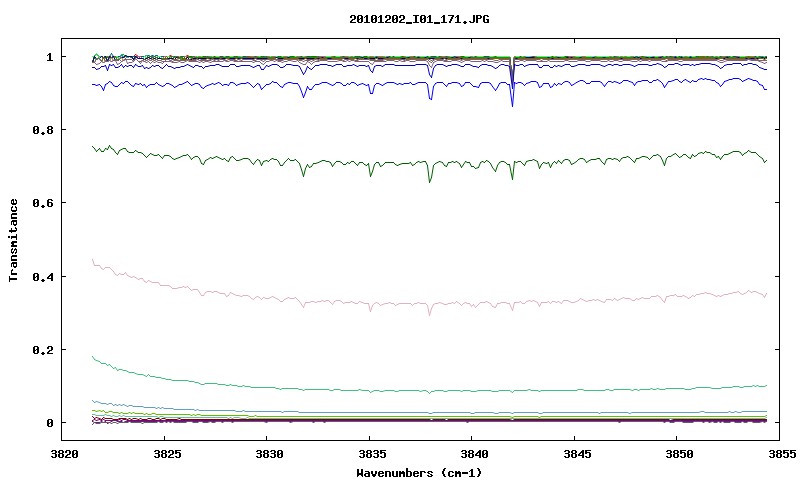Click the x-axis tick label 3845
800x480 pixels.
[577, 454]
